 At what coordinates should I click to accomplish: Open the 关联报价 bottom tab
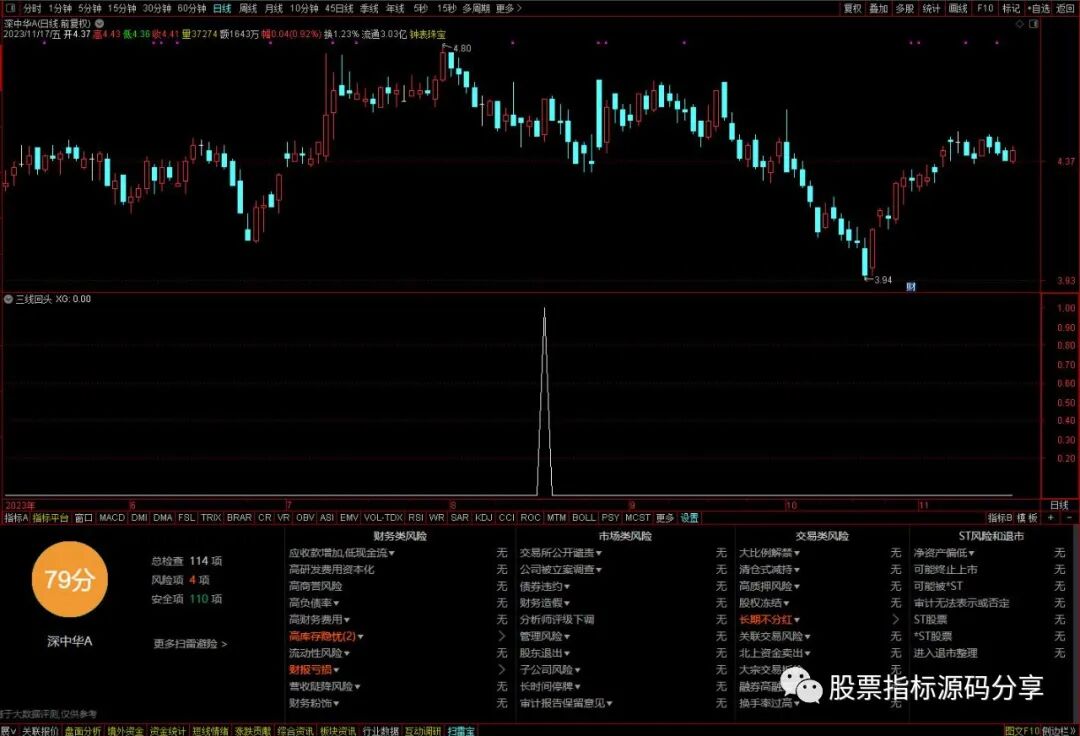point(40,730)
